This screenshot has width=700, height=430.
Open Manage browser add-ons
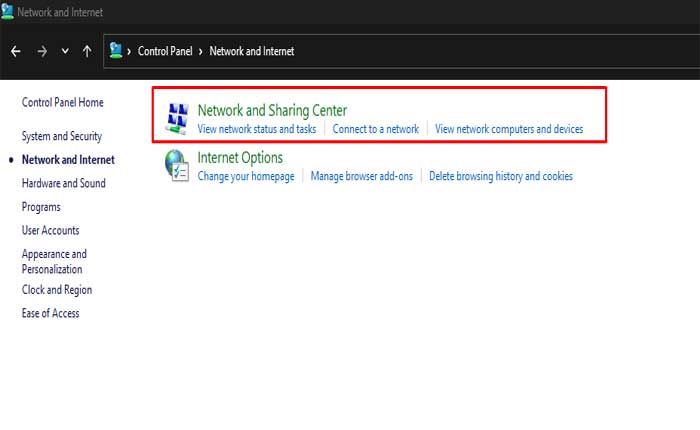361,176
